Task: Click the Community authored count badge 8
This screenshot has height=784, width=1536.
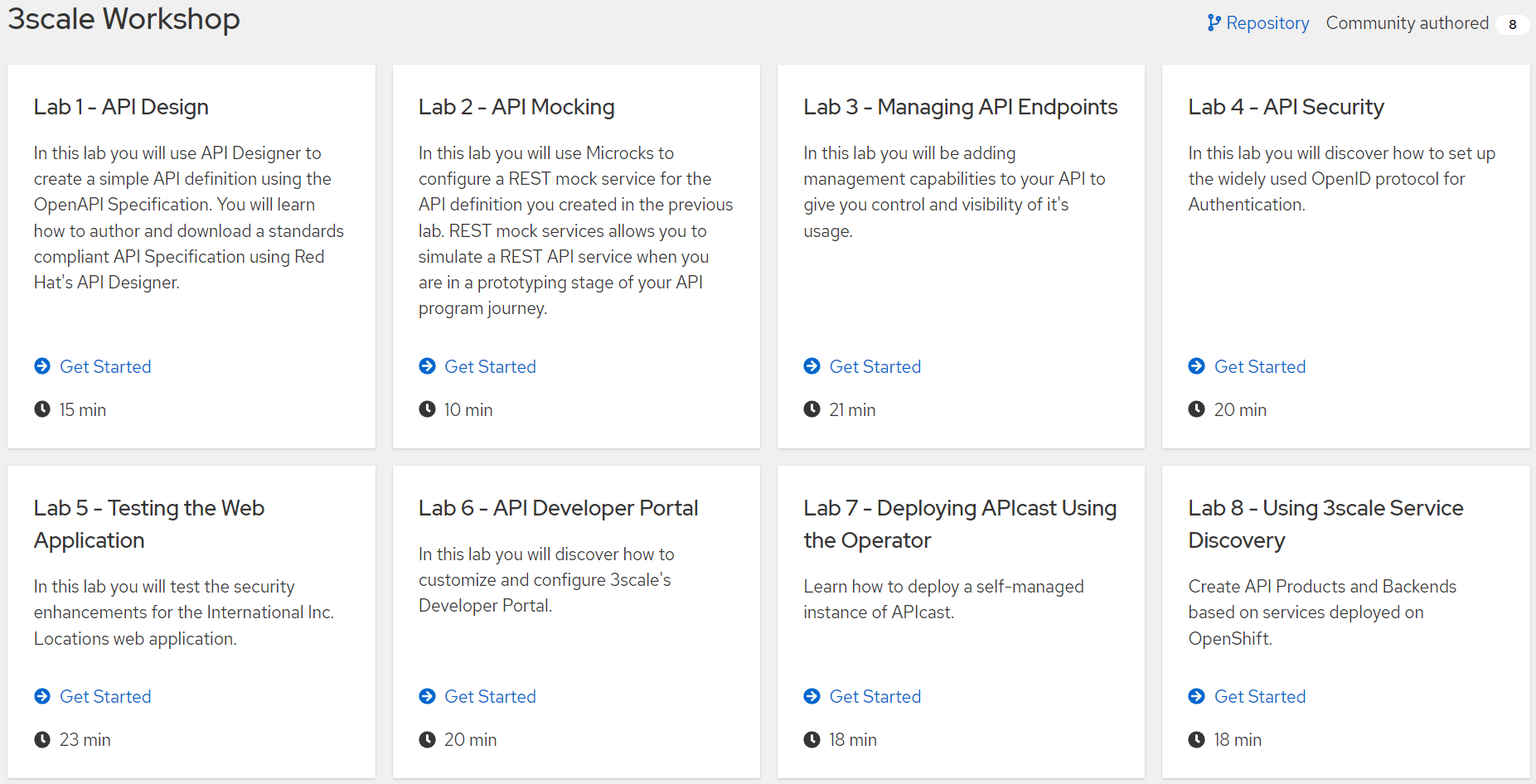Action: click(1513, 24)
